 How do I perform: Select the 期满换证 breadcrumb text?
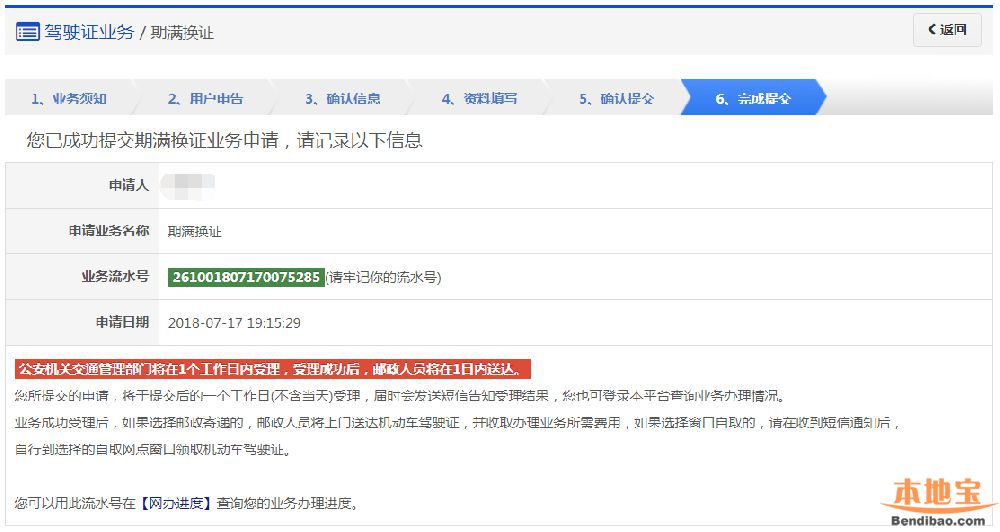[182, 33]
